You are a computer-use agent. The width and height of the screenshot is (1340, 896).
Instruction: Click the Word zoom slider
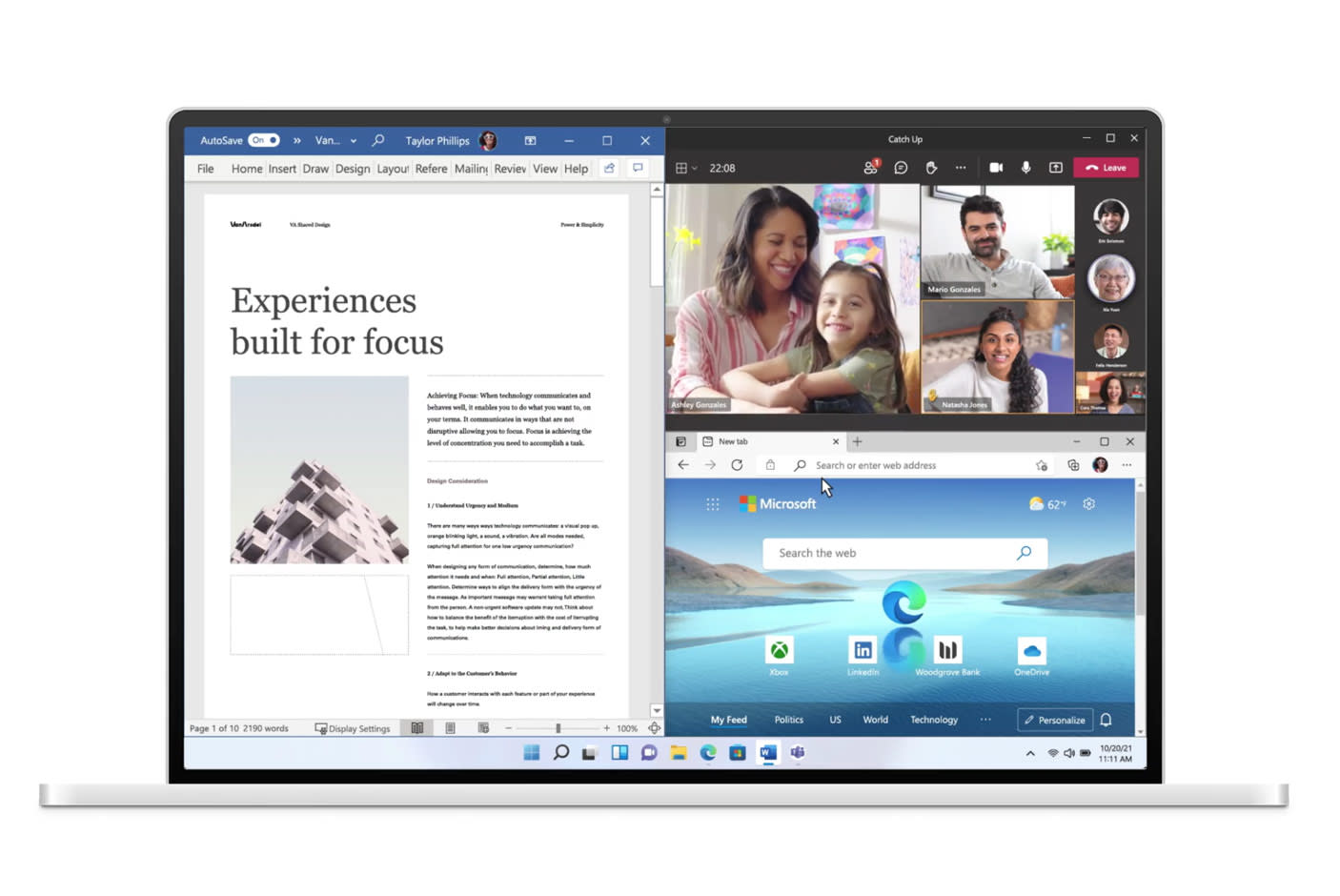558,728
